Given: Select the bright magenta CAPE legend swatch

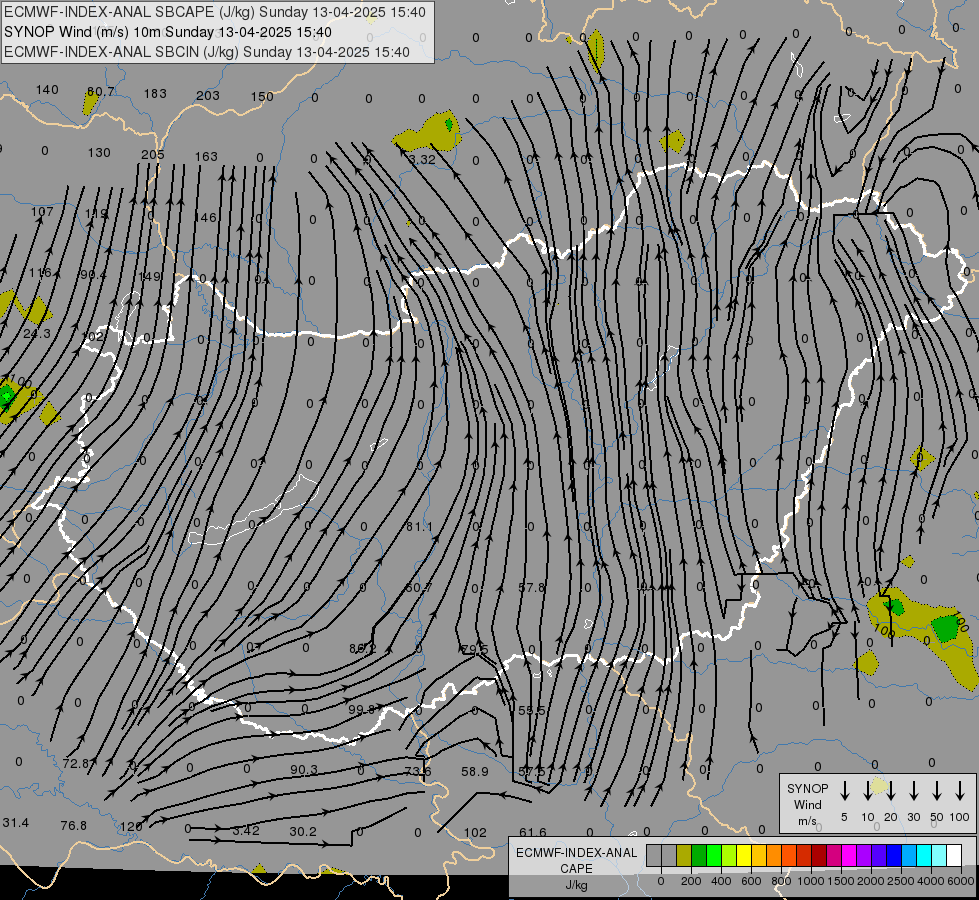Looking at the screenshot, I should [849, 855].
